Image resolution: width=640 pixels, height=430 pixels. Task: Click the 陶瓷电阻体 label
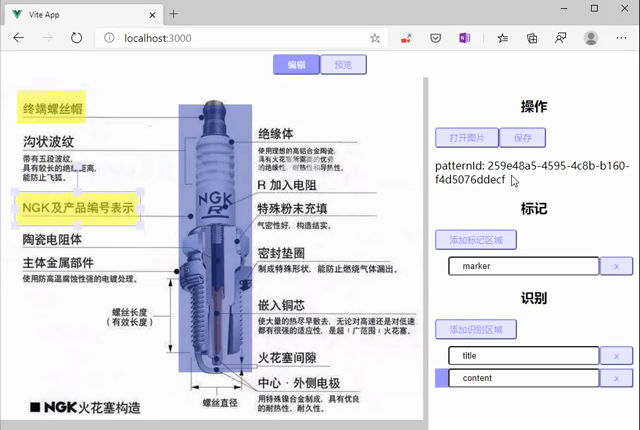(52, 239)
